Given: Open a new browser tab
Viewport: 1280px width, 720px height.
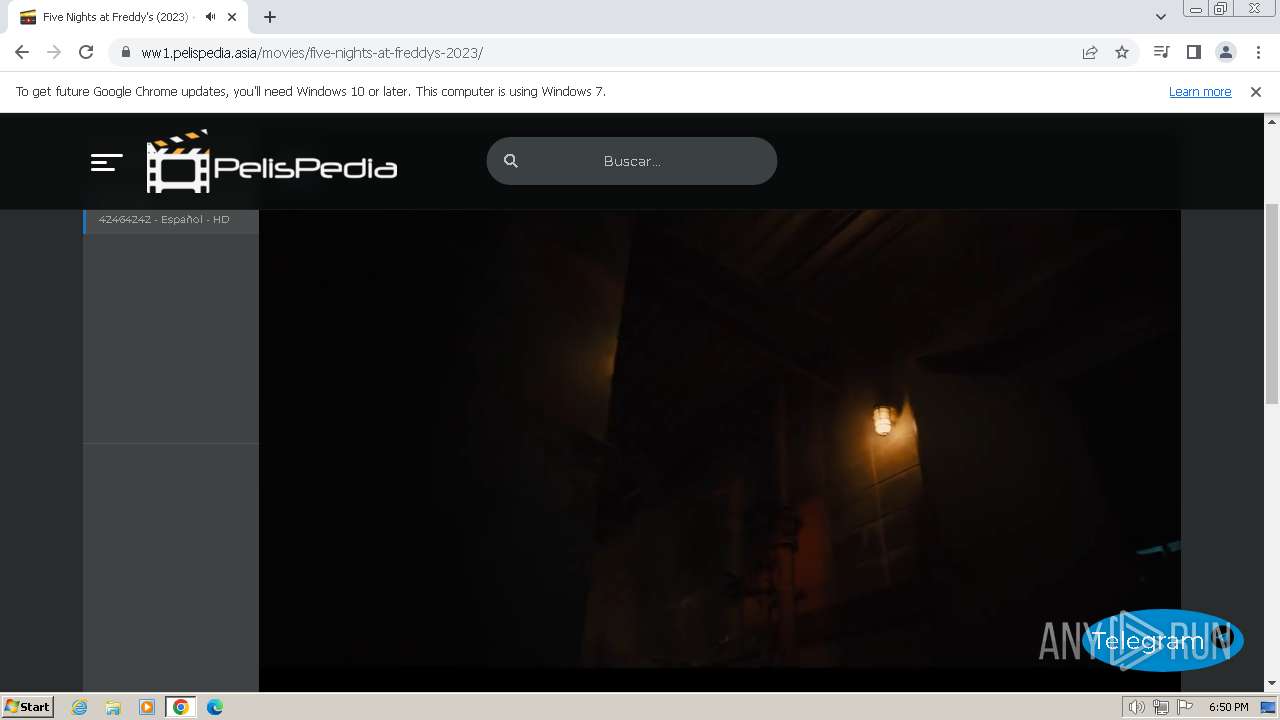Looking at the screenshot, I should pos(270,17).
